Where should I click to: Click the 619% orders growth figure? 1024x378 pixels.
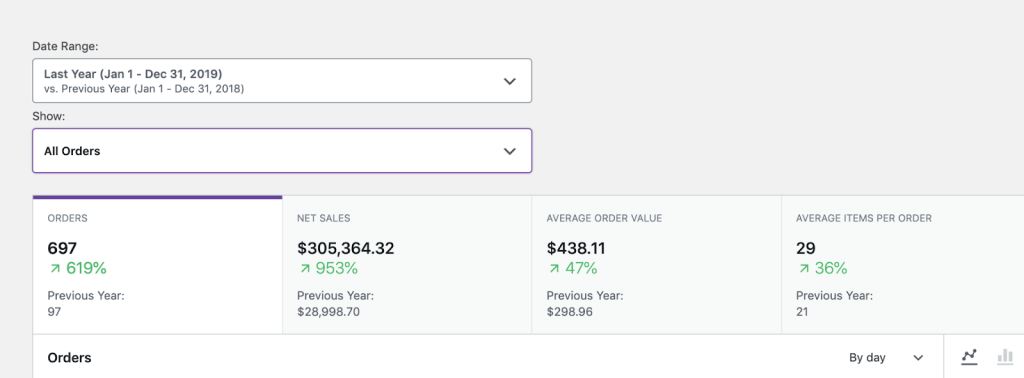click(77, 268)
